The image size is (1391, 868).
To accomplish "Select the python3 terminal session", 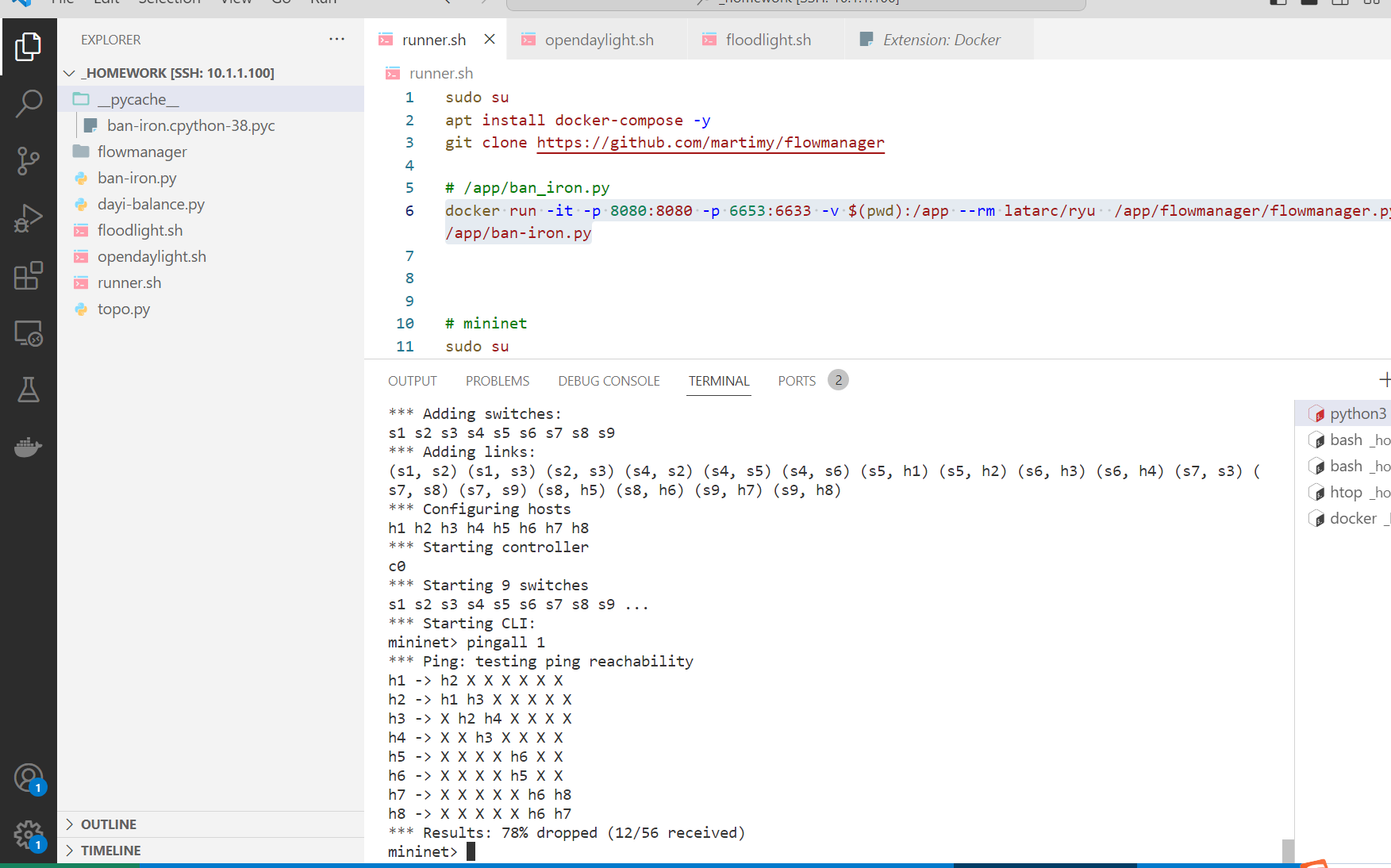I will click(x=1345, y=413).
